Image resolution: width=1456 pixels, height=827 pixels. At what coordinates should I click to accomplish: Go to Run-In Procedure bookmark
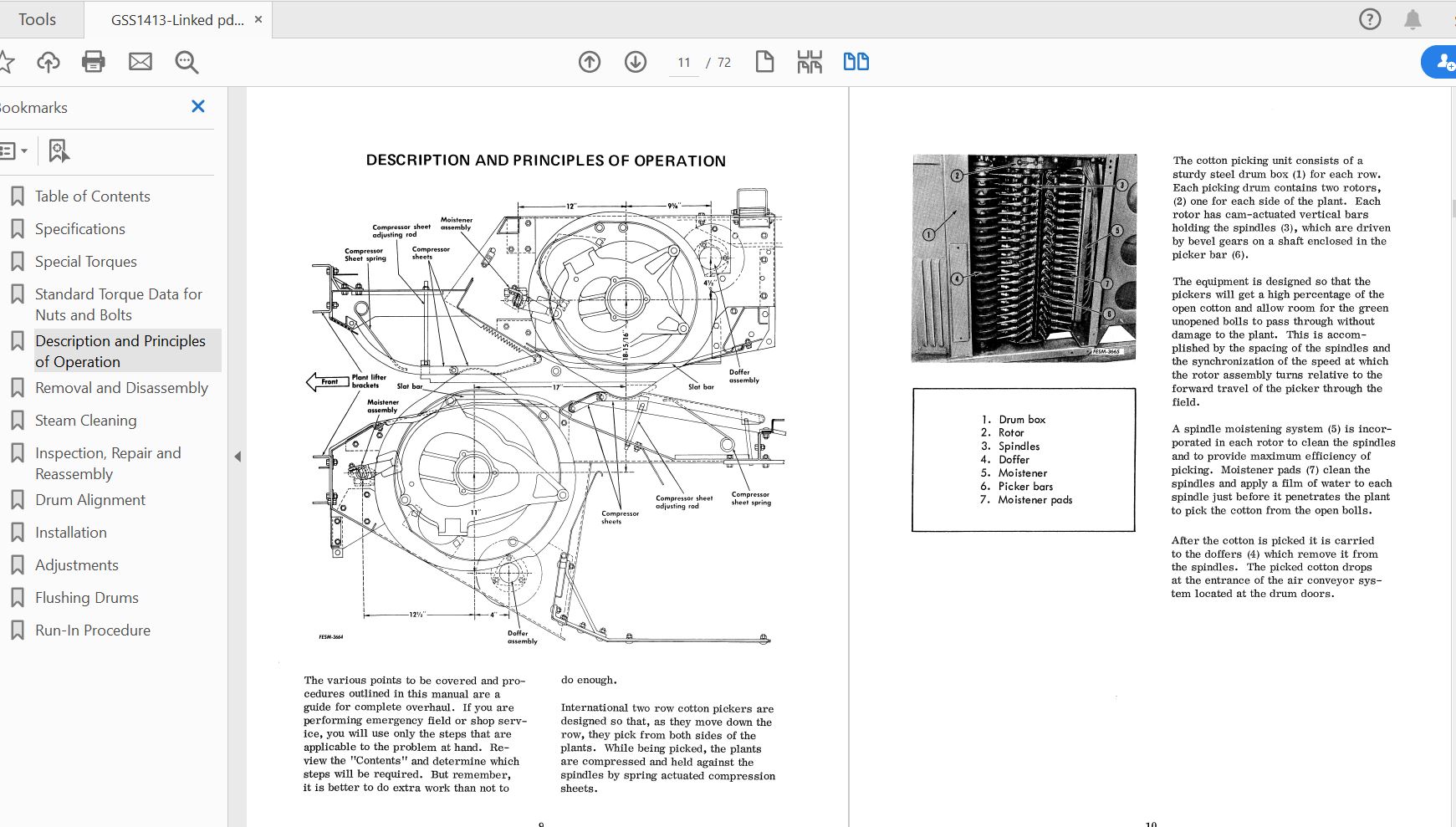click(93, 630)
